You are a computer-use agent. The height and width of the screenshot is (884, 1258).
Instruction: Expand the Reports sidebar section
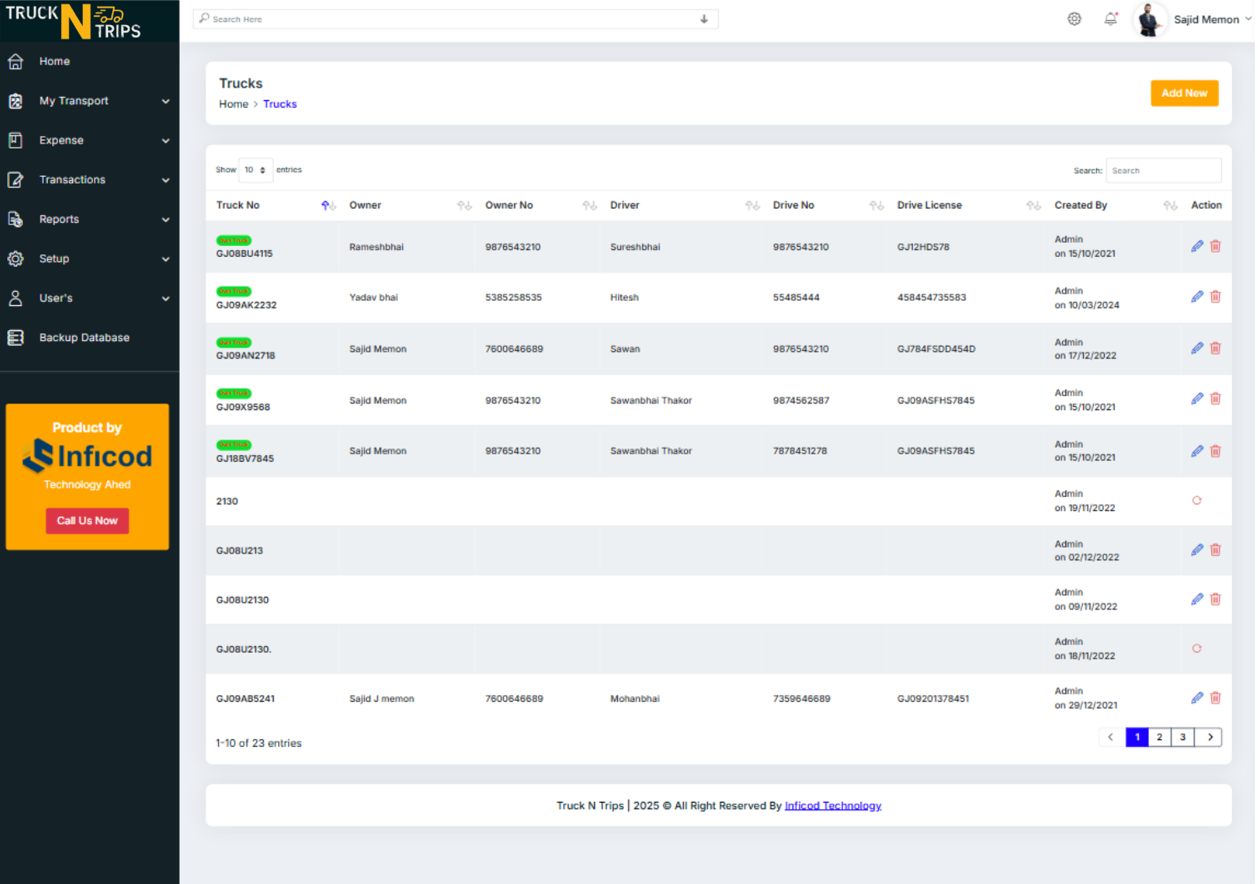pos(89,219)
